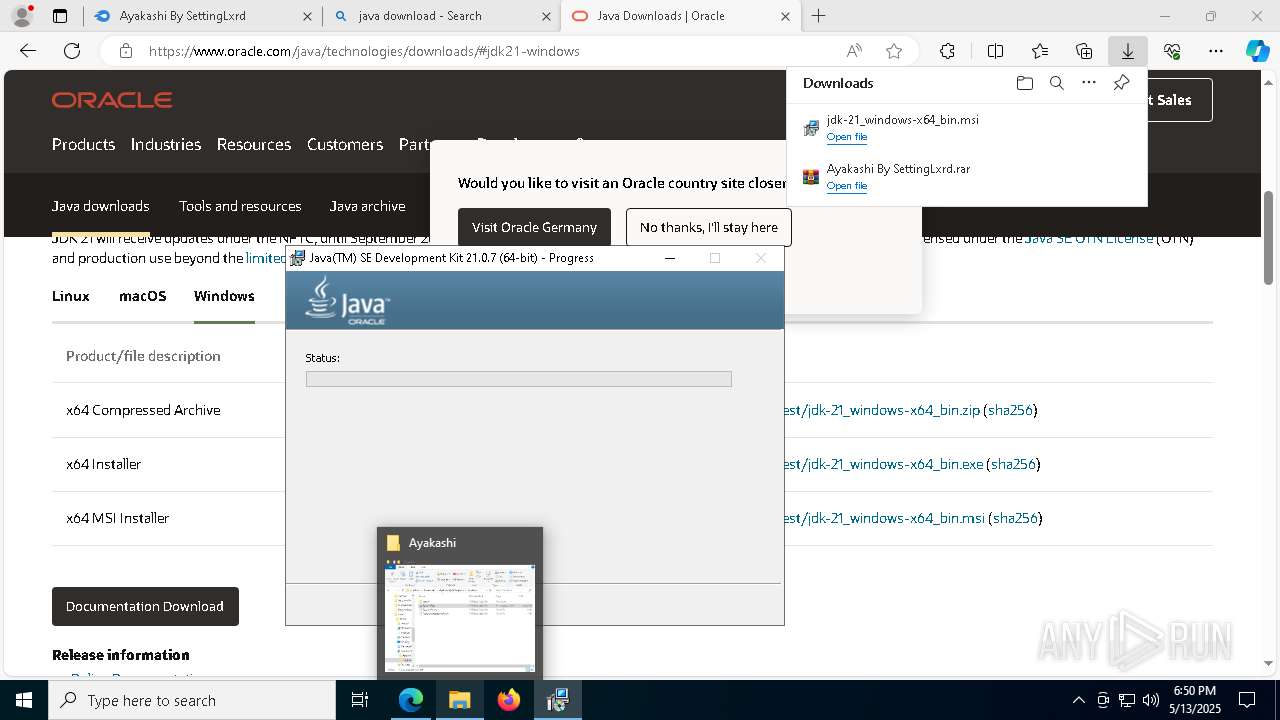Open file link for Ayakashi rar
This screenshot has height=720, width=1280.
click(847, 186)
